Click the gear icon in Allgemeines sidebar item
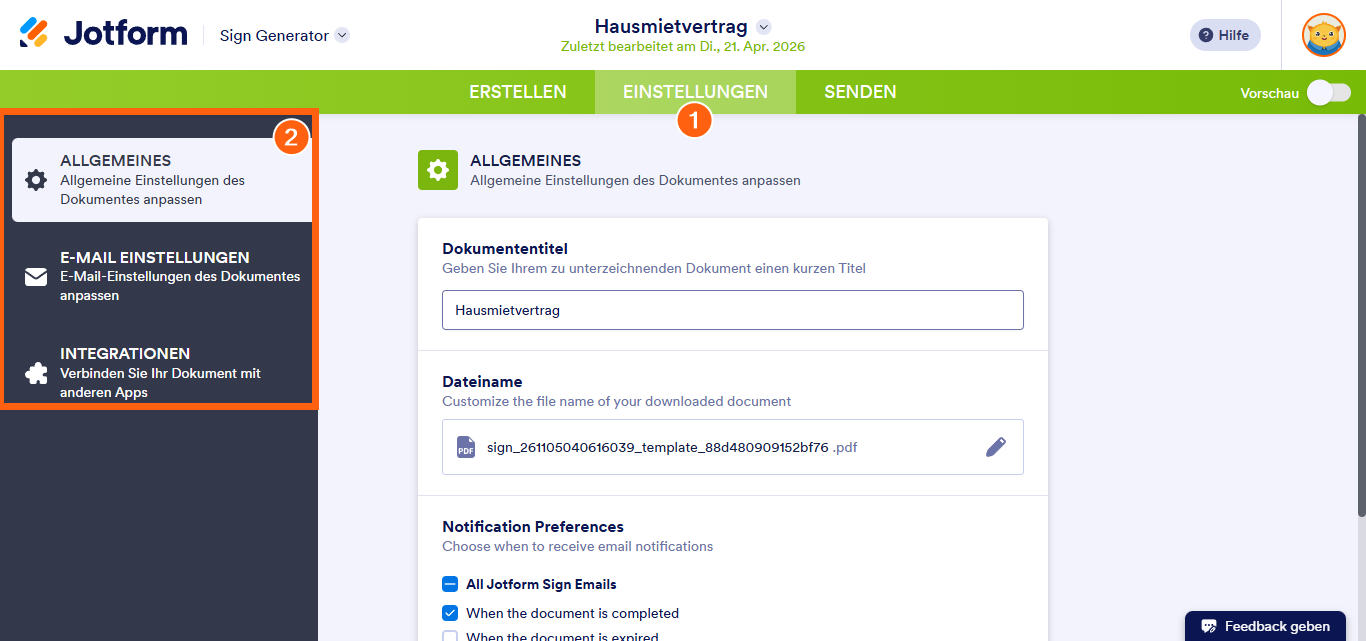Screen dimensions: 1366x641 [36, 180]
